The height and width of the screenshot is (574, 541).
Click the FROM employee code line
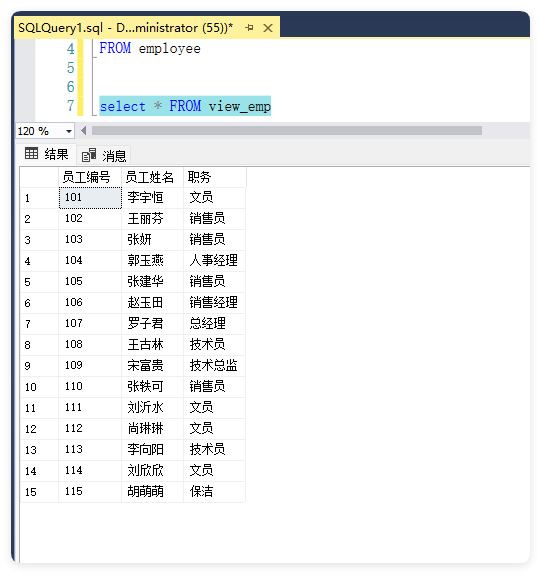(150, 48)
